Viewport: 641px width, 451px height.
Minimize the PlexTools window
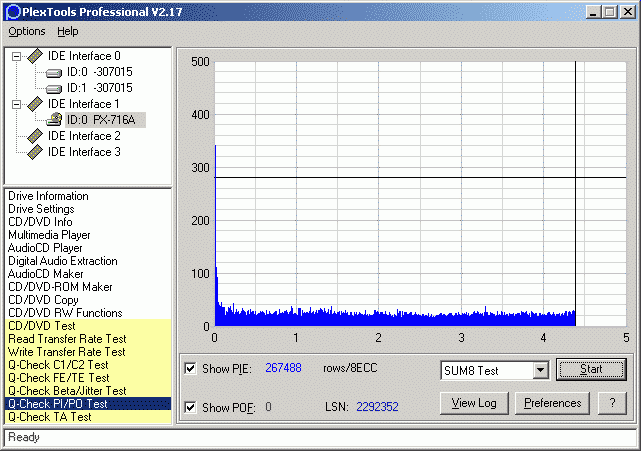(593, 12)
